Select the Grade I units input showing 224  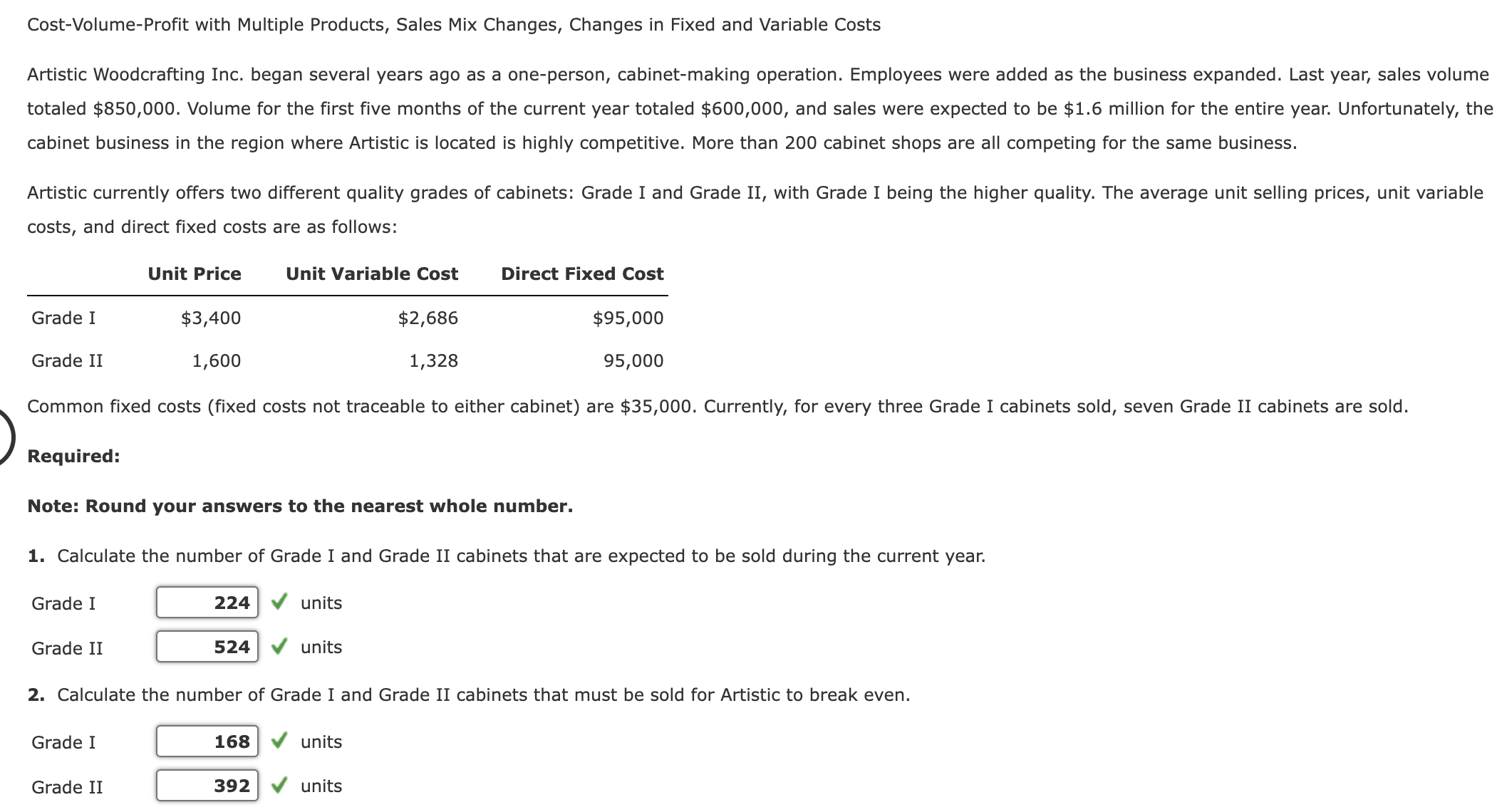click(207, 603)
